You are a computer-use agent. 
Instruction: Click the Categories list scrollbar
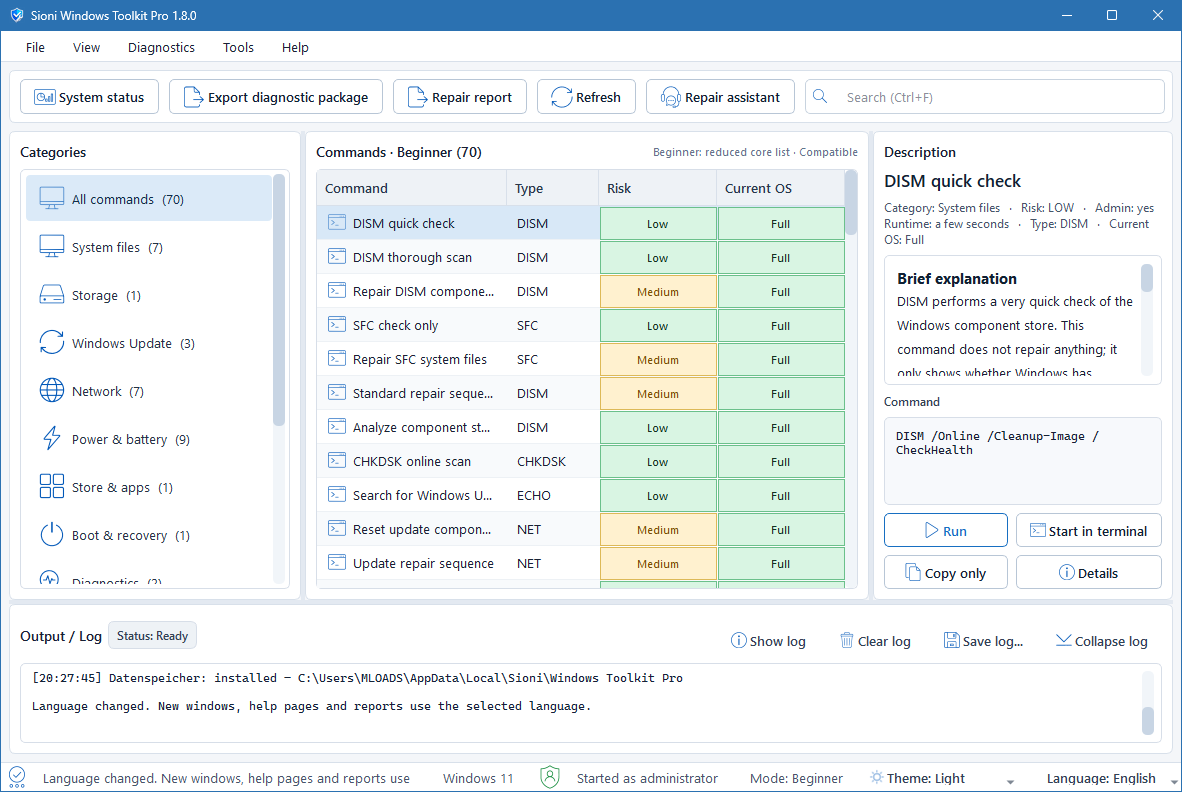click(x=279, y=299)
